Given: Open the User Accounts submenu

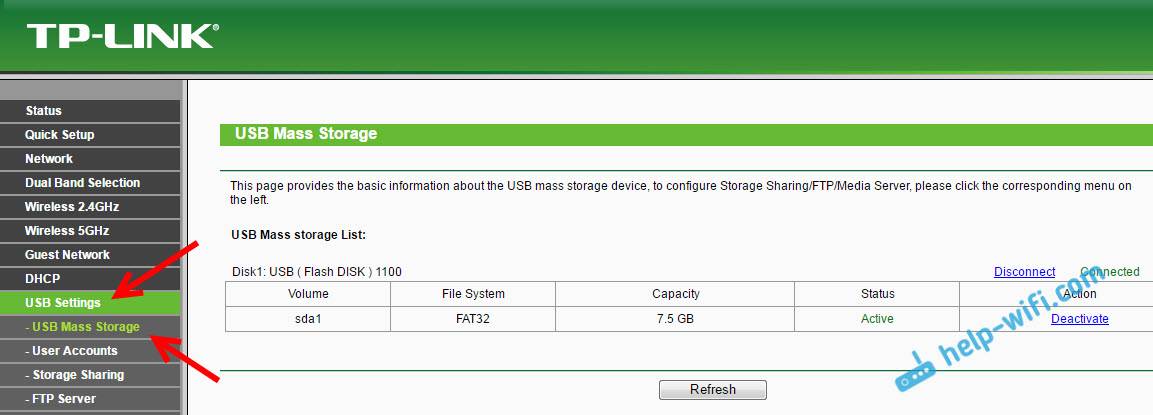Looking at the screenshot, I should [74, 351].
